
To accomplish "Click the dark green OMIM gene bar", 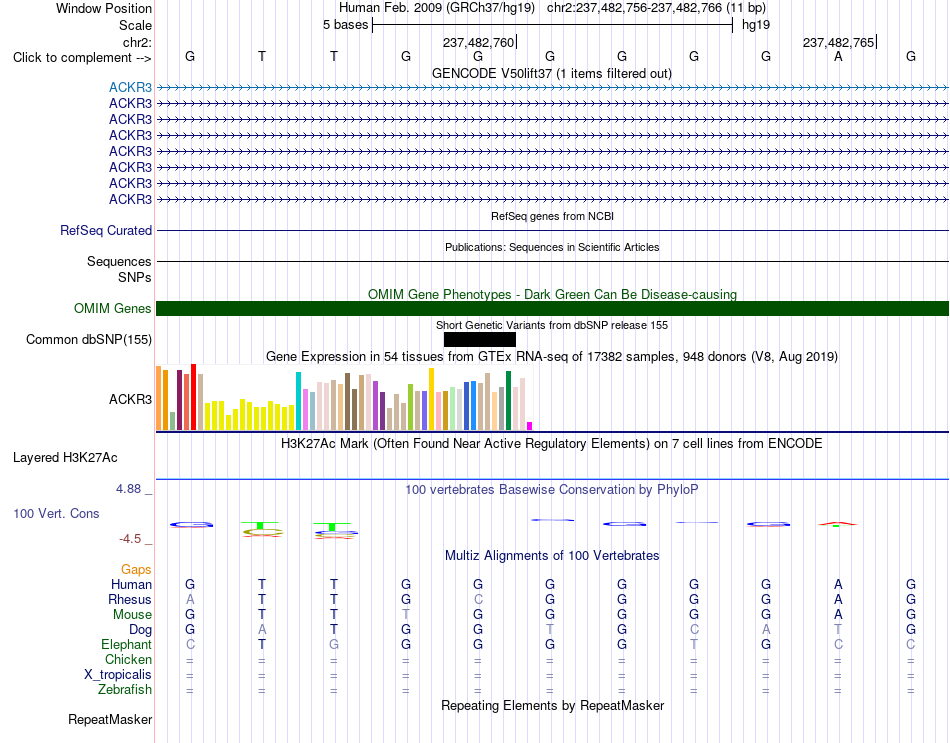I will click(x=552, y=308).
